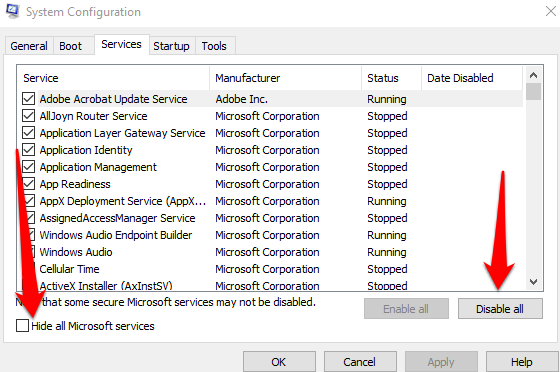Uncheck Adobe Acrobat Update Service checkbox
Screen dimensions: 560x372
[x=29, y=99]
